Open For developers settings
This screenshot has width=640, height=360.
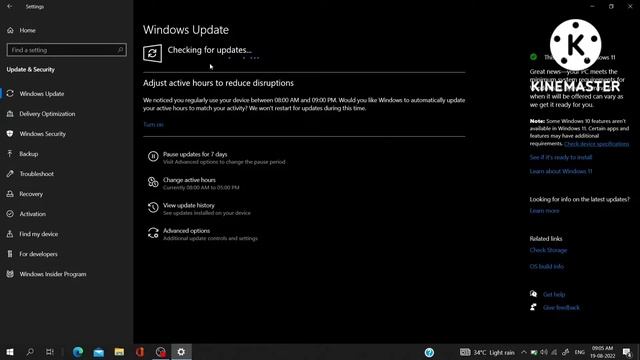coord(38,254)
